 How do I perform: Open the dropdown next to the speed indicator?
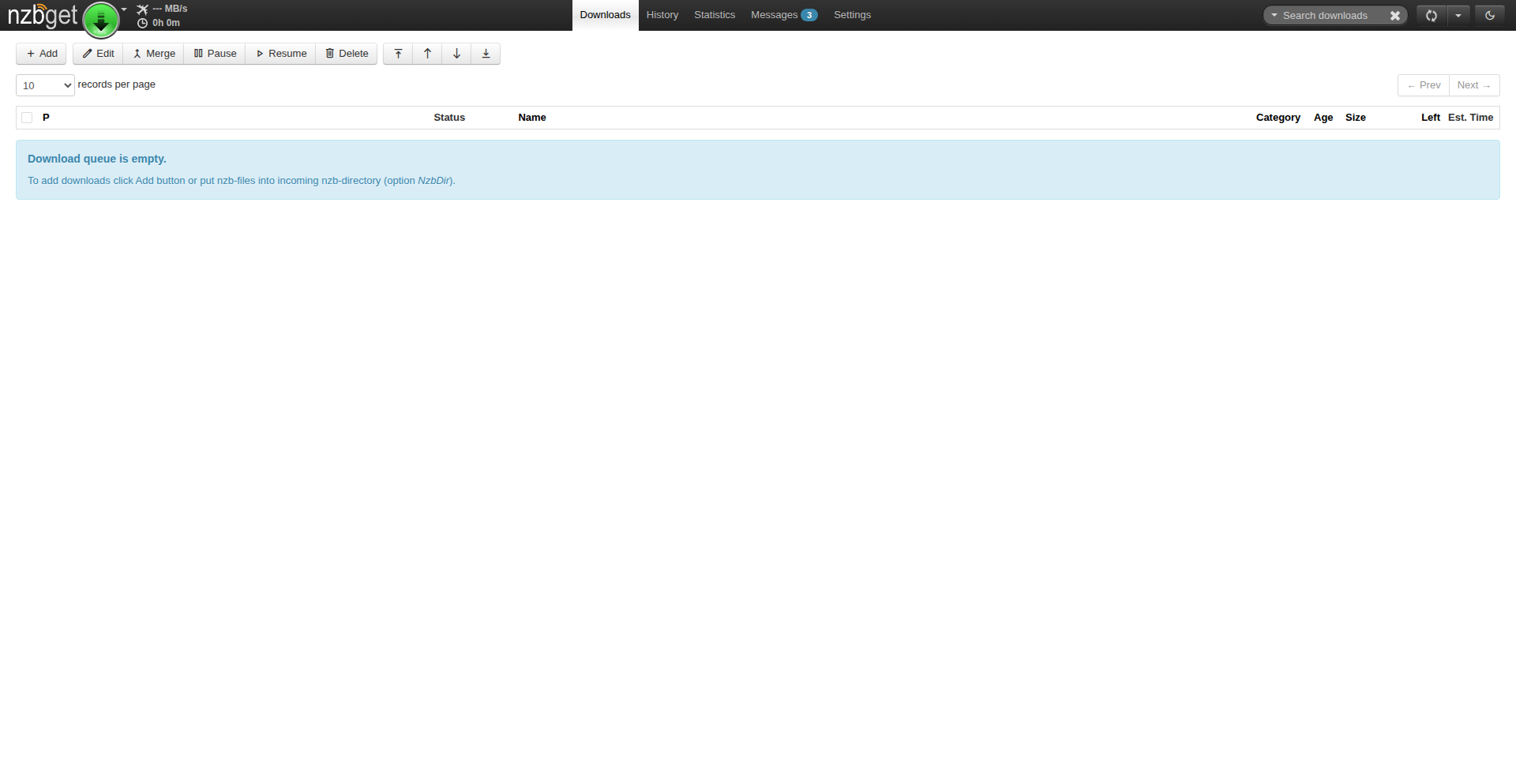point(123,9)
